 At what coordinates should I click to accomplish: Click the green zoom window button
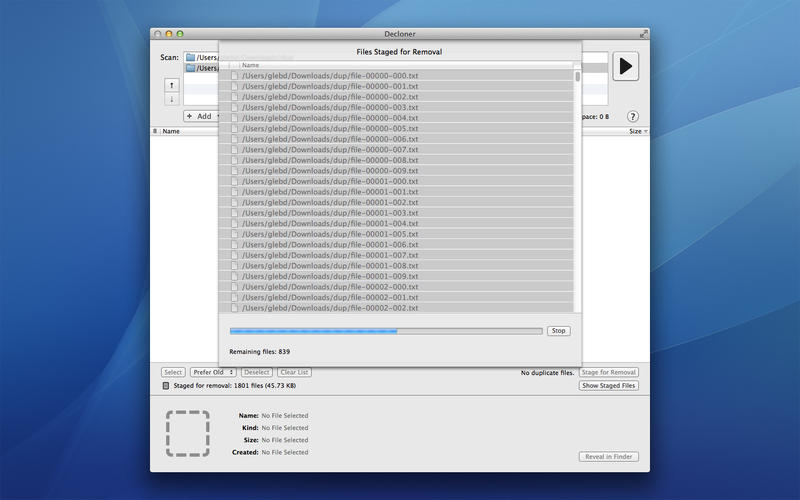click(180, 34)
